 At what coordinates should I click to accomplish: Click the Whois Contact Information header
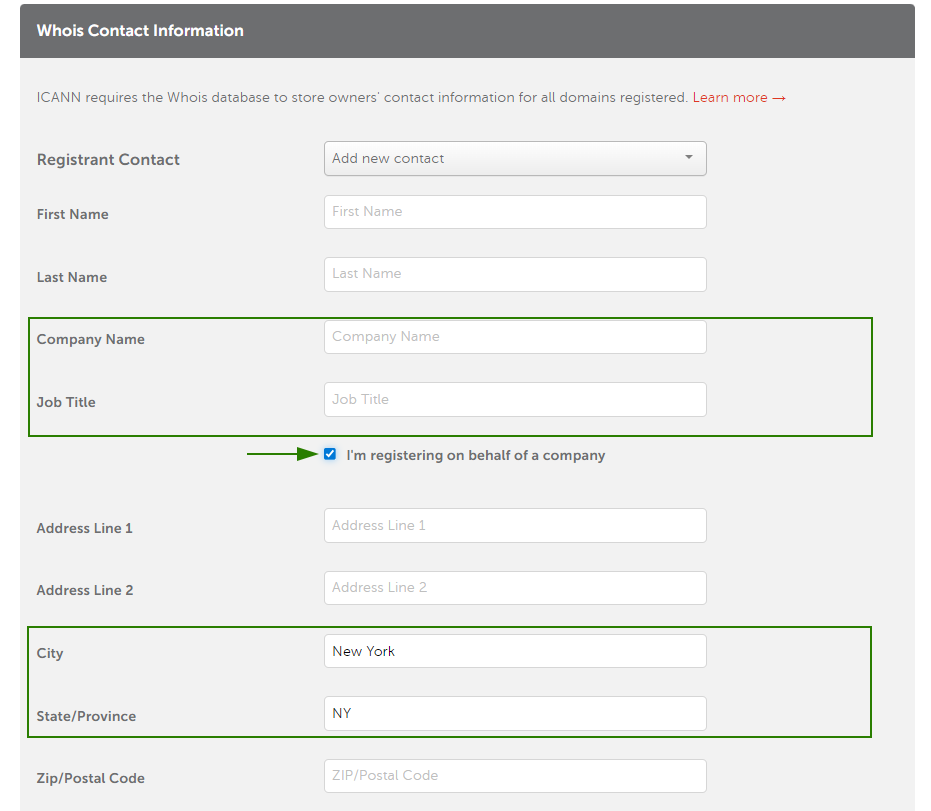click(x=140, y=31)
